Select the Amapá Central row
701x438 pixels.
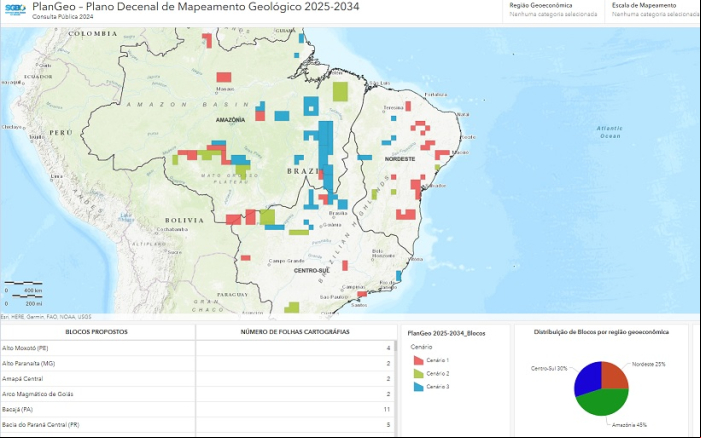pos(197,379)
